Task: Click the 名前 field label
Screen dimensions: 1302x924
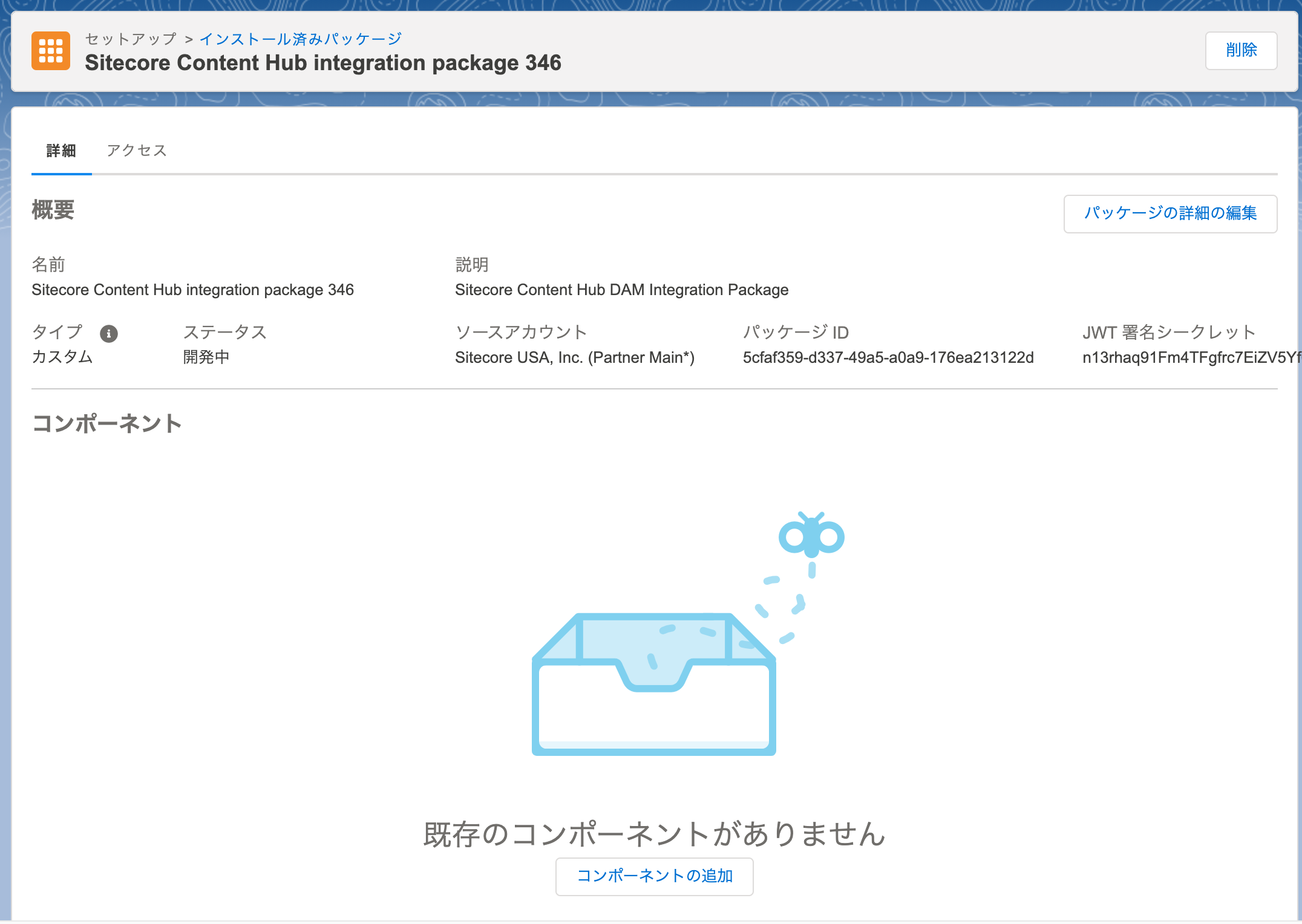Action: pos(48,264)
